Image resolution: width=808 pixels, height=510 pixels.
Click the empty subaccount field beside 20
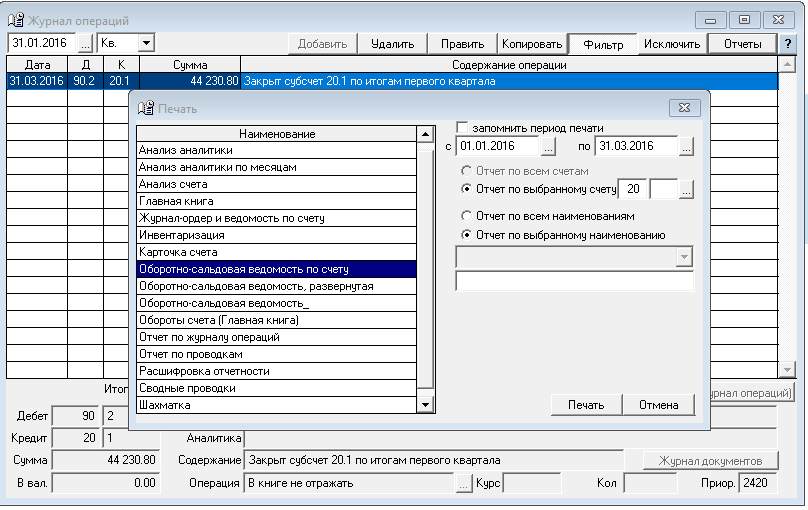click(664, 189)
